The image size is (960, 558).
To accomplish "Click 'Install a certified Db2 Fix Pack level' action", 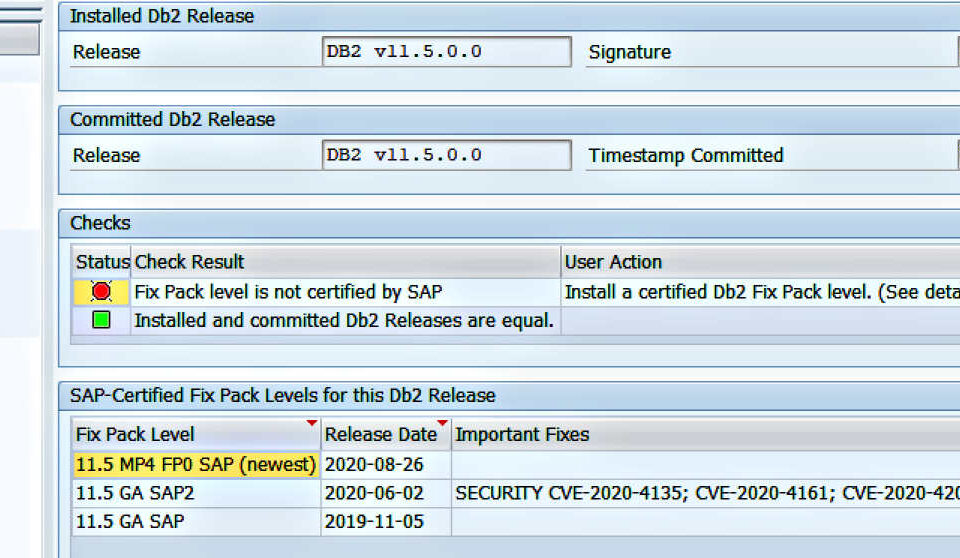I will (760, 292).
